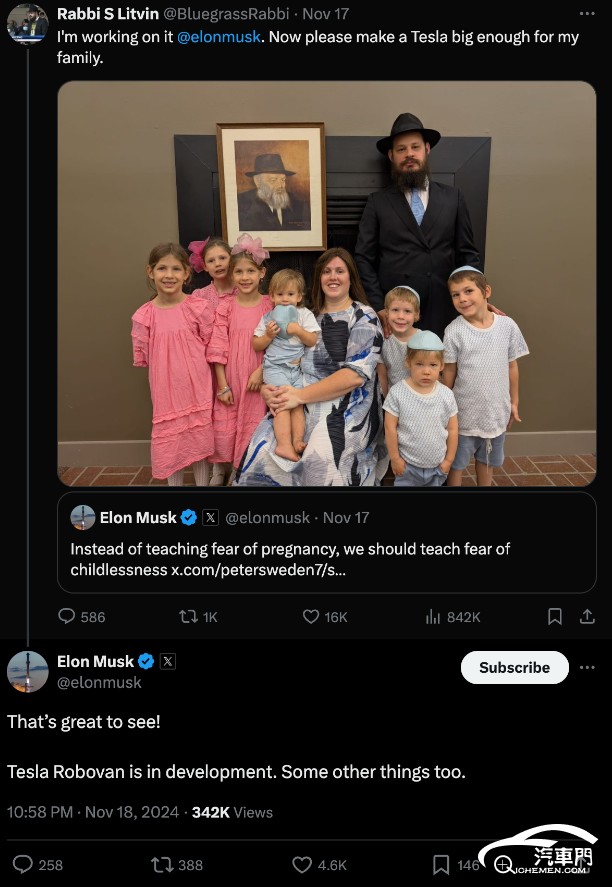Open the x.com/petersweden7 link in quoted post
The image size is (612, 887).
pyautogui.click(x=258, y=570)
